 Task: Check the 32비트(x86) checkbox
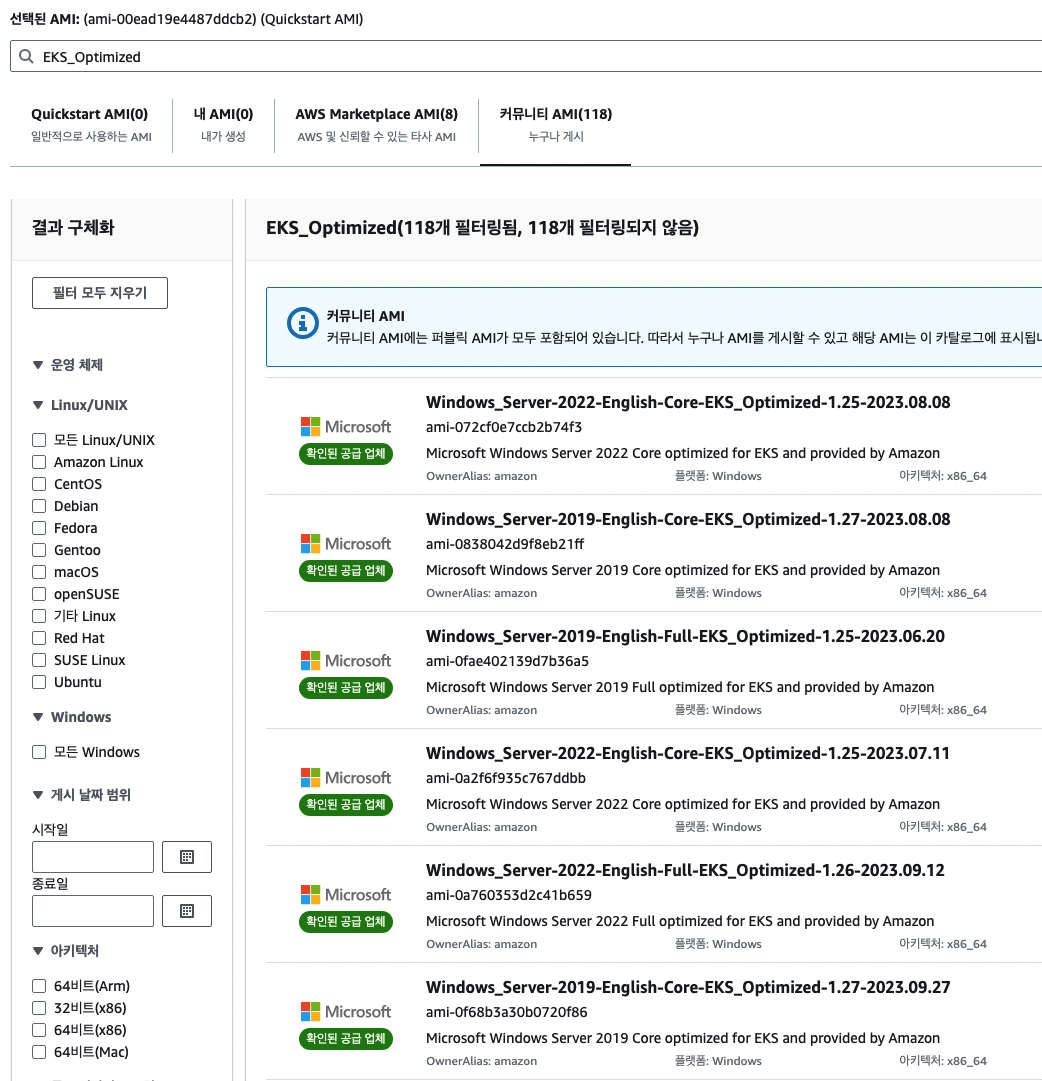tap(39, 1008)
